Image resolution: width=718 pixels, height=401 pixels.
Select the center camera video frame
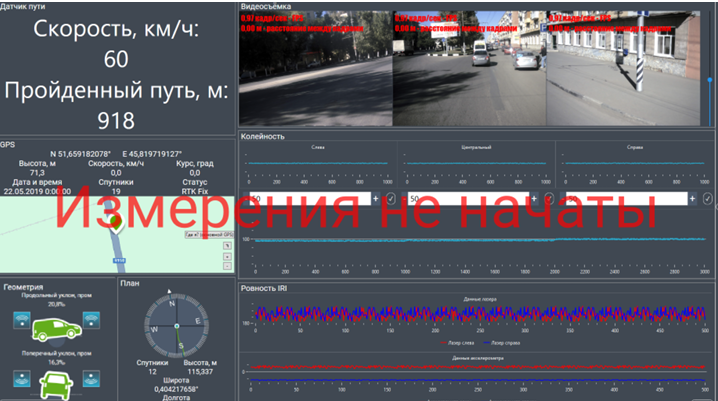(469, 68)
